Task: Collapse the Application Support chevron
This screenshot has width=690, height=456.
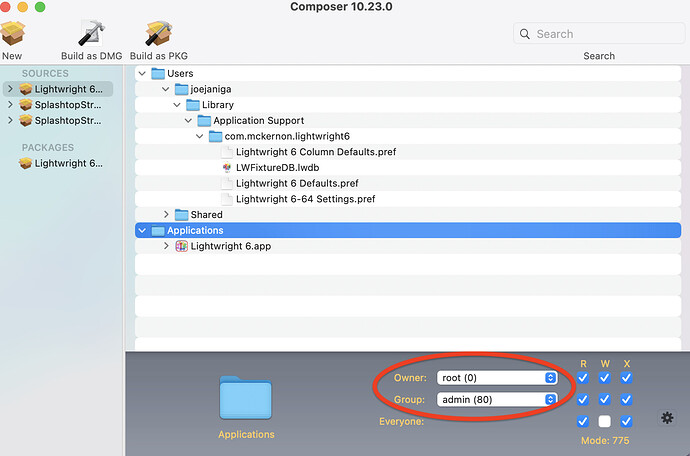Action: click(x=188, y=120)
